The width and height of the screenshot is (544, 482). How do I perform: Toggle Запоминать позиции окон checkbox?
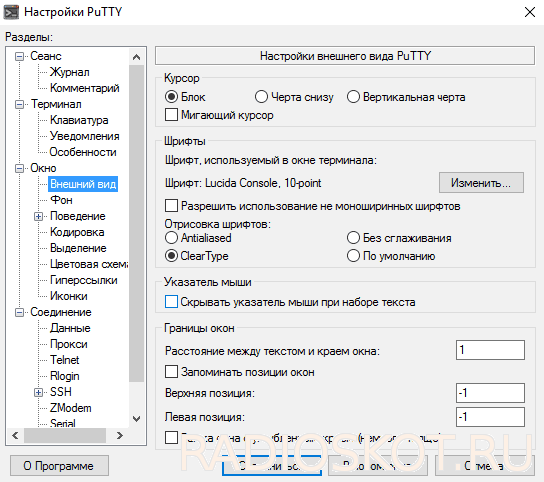(171, 372)
